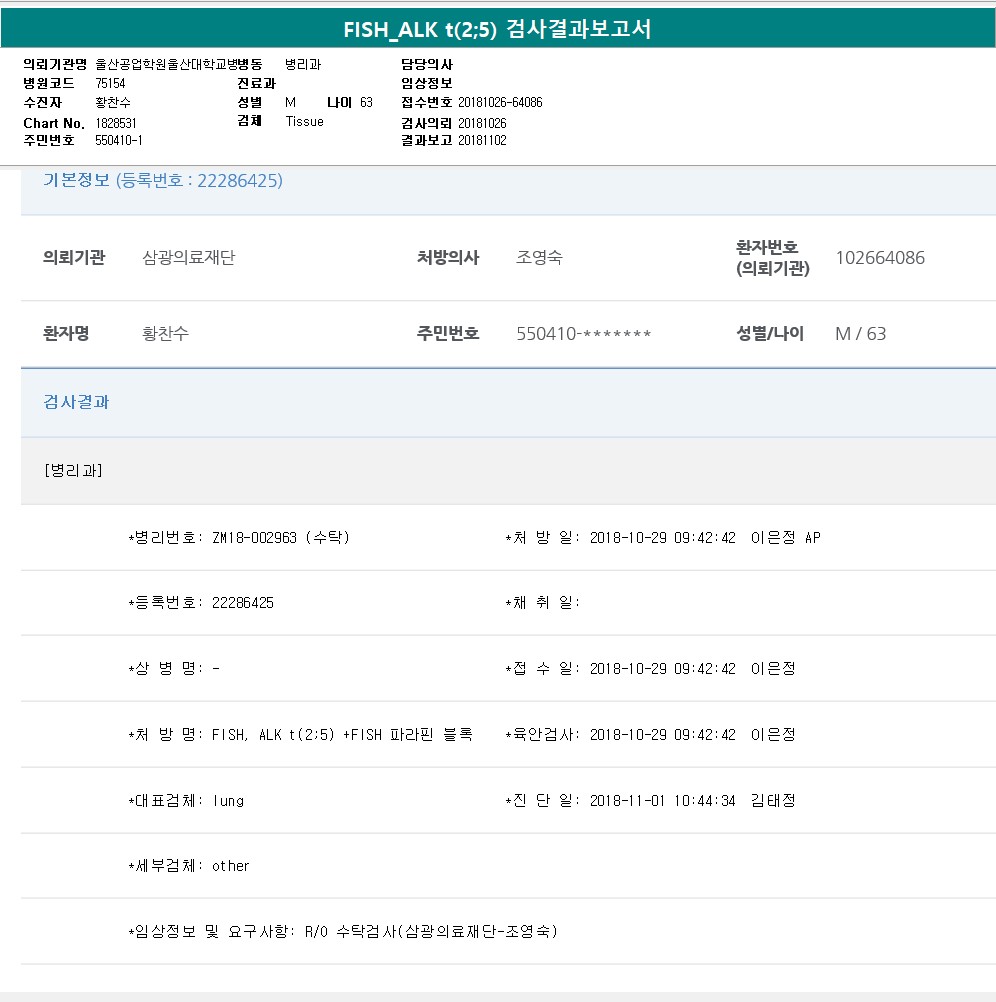This screenshot has width=996, height=1002.
Task: Select the 성별/나이 value M / 63
Action: coord(860,334)
